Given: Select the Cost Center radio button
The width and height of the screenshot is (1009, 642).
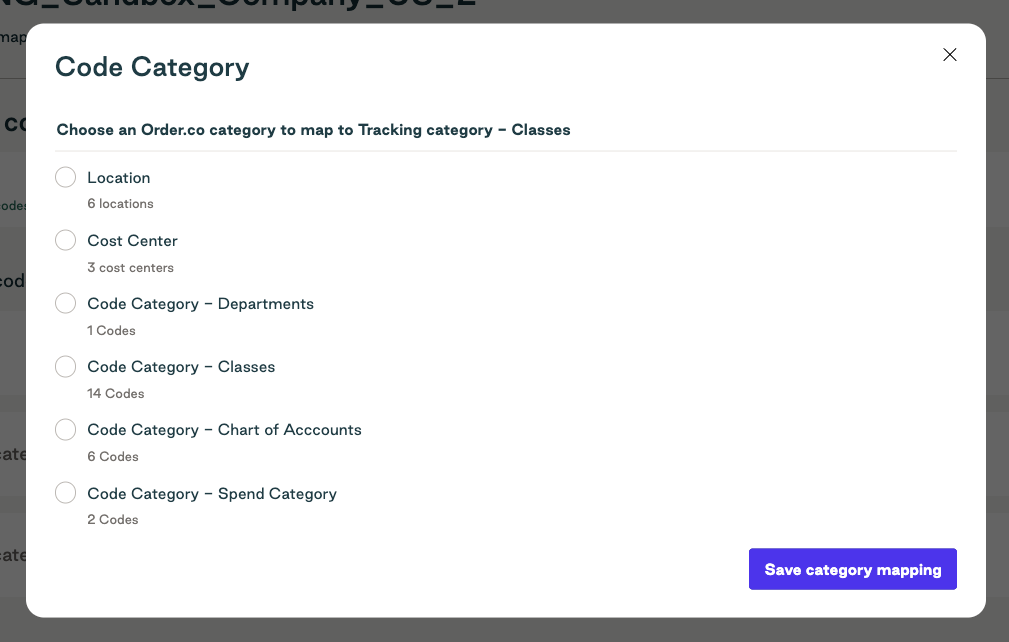Looking at the screenshot, I should (x=66, y=240).
